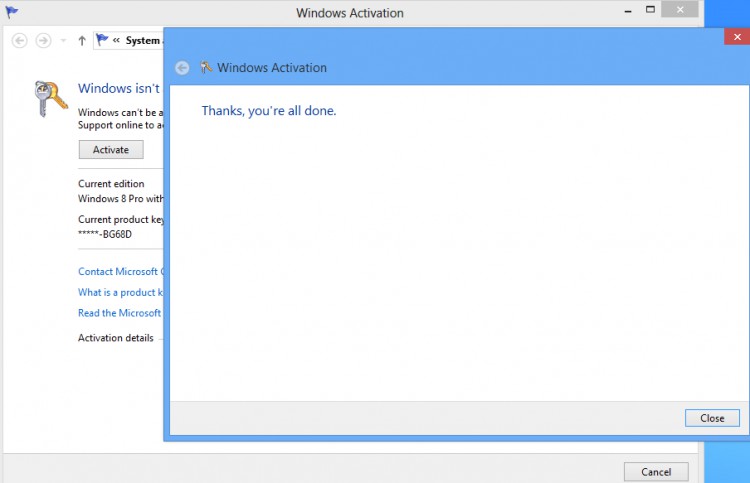750x483 pixels.
Task: Click the 'Windows isn't' heading
Action: click(x=119, y=88)
